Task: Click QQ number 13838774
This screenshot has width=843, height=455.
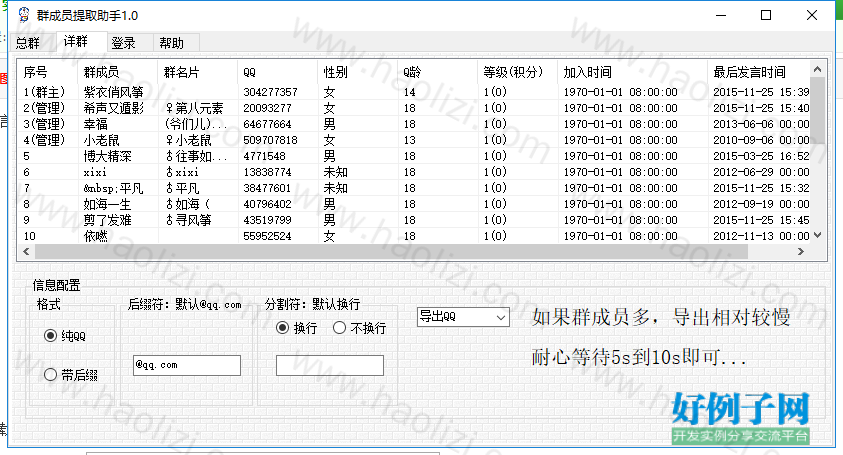Action: pyautogui.click(x=267, y=172)
